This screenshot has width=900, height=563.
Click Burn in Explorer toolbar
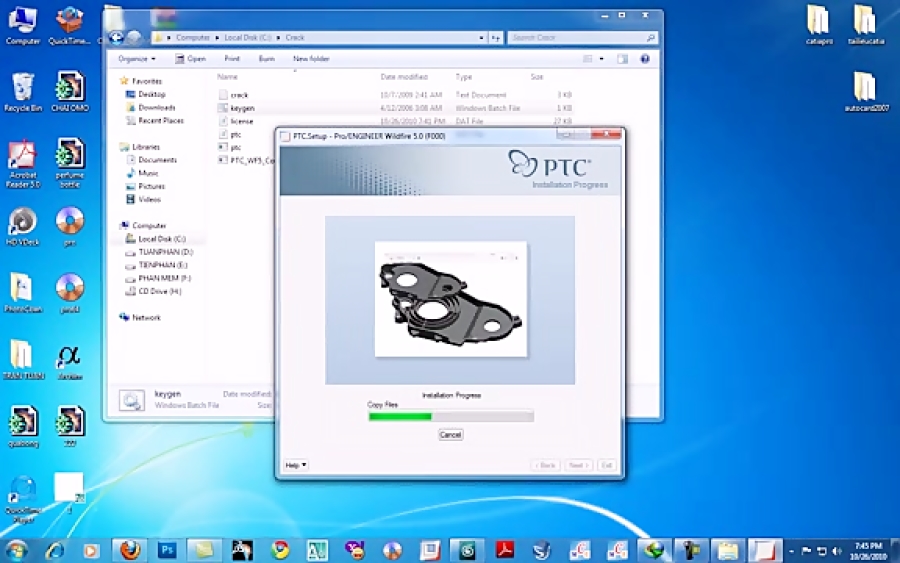pos(266,59)
